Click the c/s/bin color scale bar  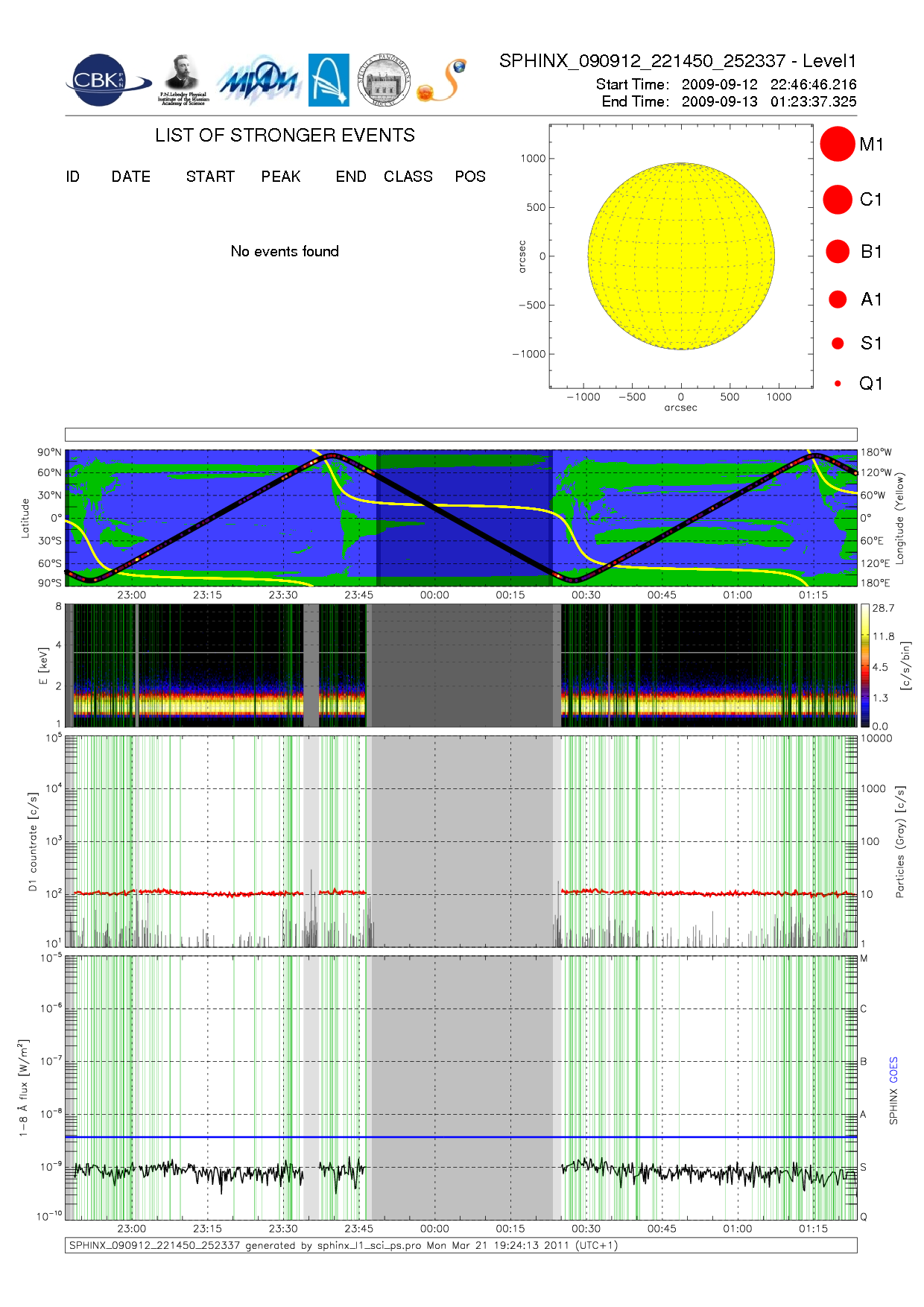point(865,665)
